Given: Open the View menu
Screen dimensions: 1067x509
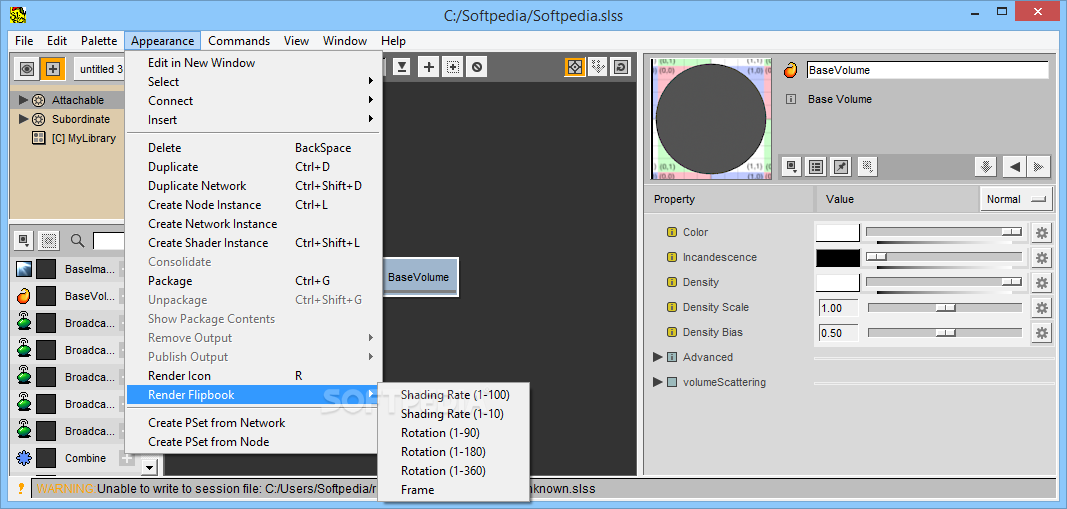Looking at the screenshot, I should 296,41.
